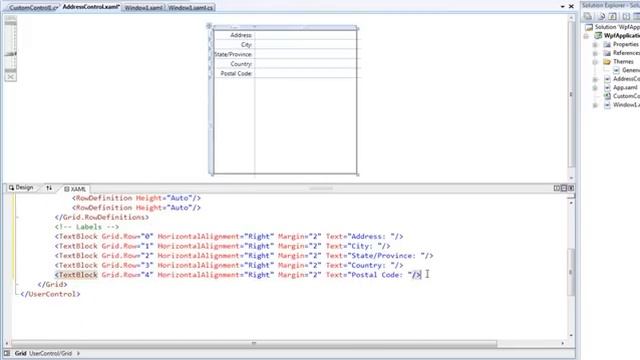Select the State/Province label in the designer

pos(233,54)
